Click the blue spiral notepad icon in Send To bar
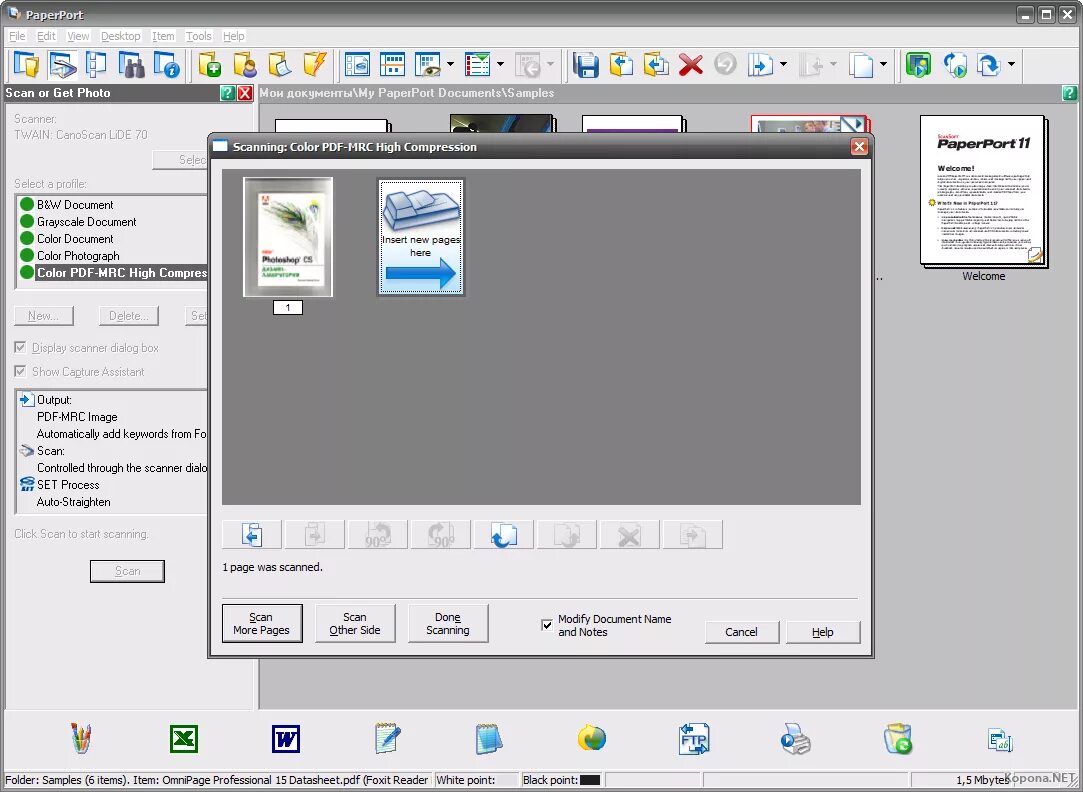 pyautogui.click(x=489, y=739)
